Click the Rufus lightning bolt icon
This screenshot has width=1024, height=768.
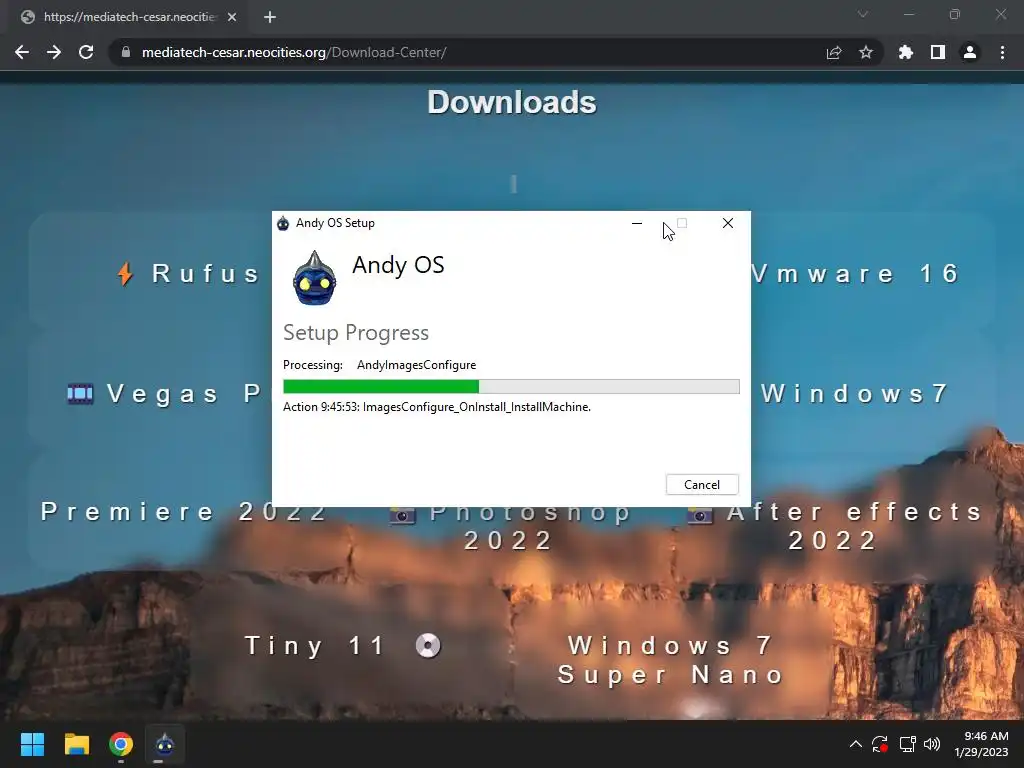(125, 274)
